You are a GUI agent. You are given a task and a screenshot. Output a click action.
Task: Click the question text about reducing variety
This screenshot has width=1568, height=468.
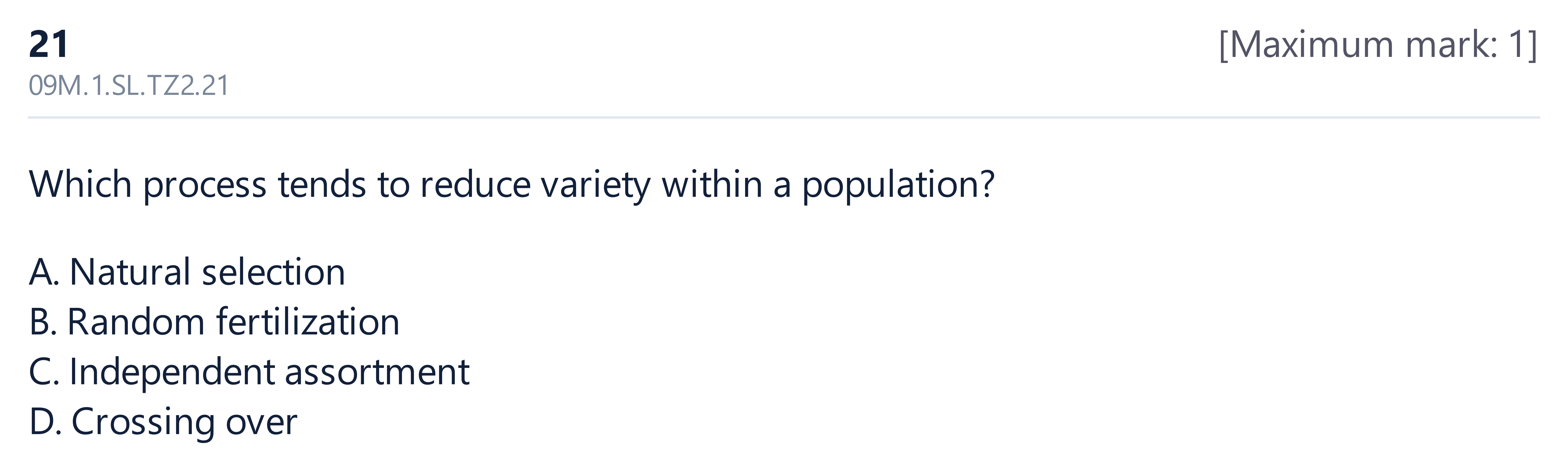click(x=511, y=184)
